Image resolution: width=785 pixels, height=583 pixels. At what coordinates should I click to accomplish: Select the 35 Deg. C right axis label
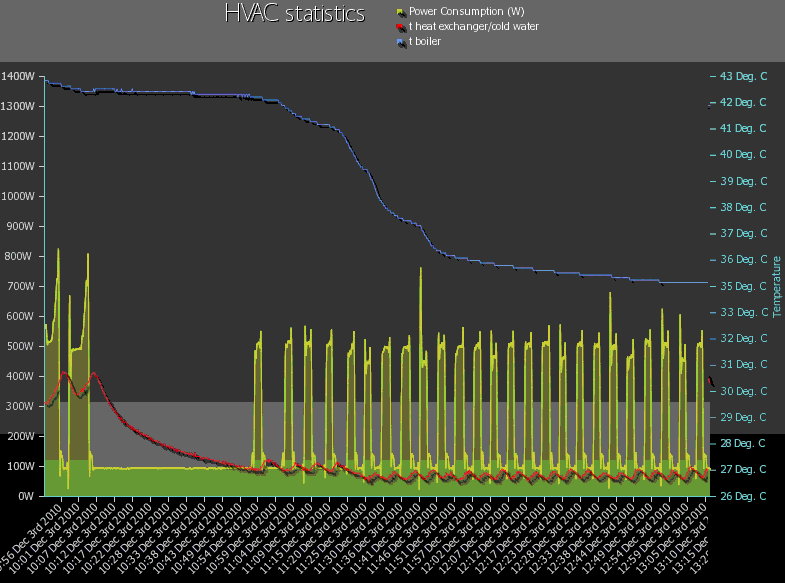[744, 286]
